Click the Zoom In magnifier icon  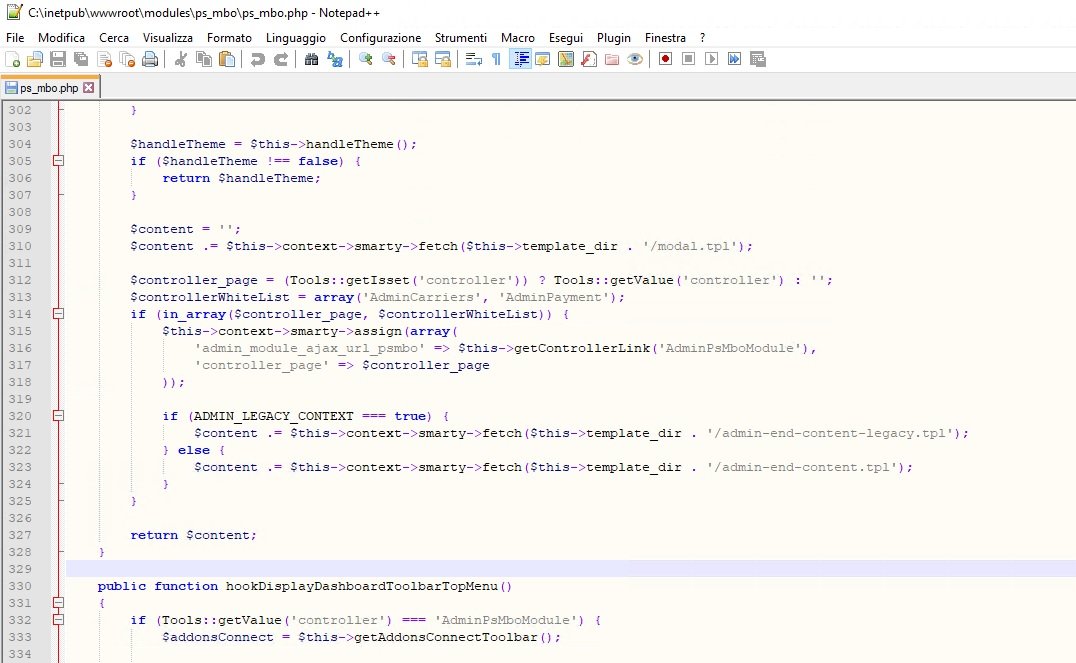366,60
